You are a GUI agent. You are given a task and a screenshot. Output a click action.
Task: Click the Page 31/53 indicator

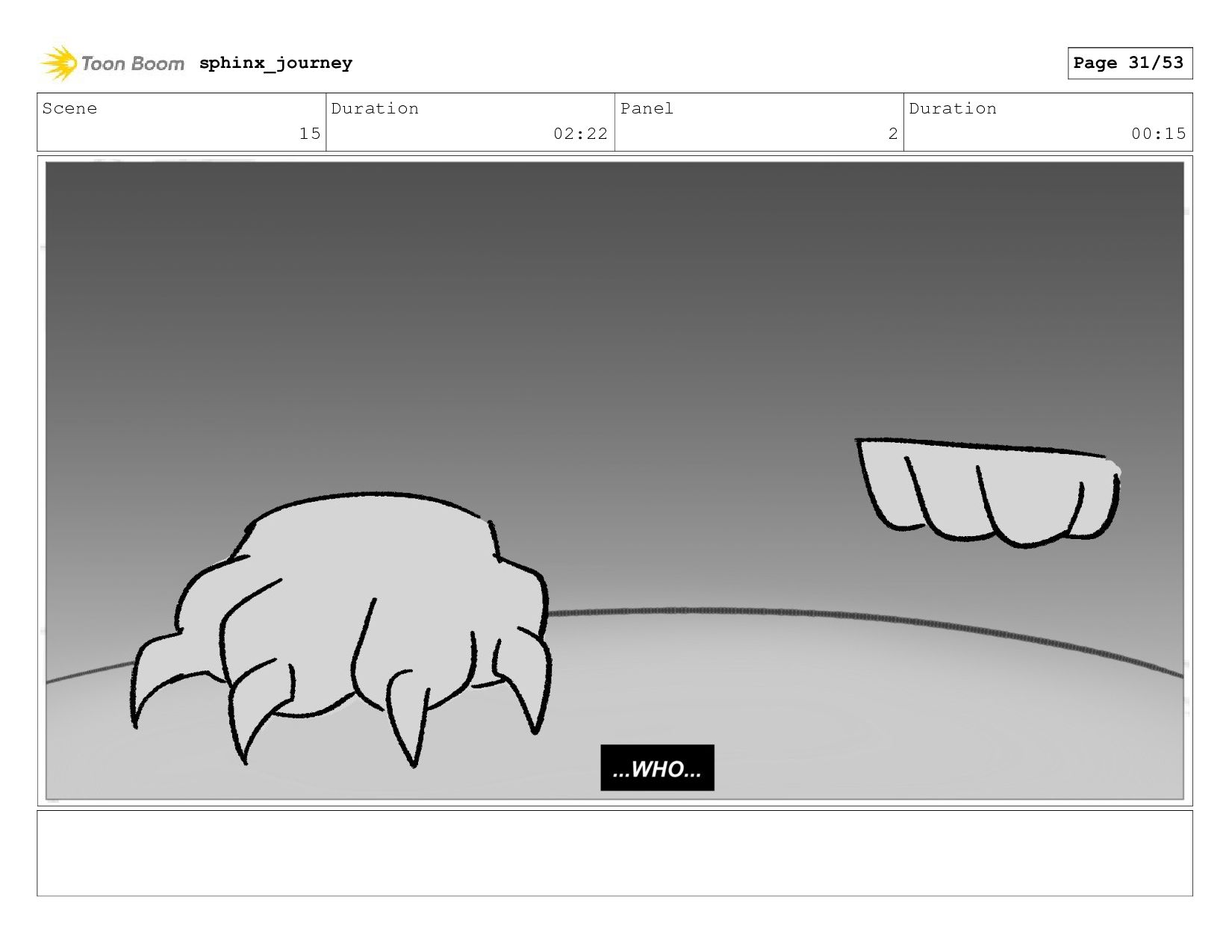click(x=1129, y=63)
